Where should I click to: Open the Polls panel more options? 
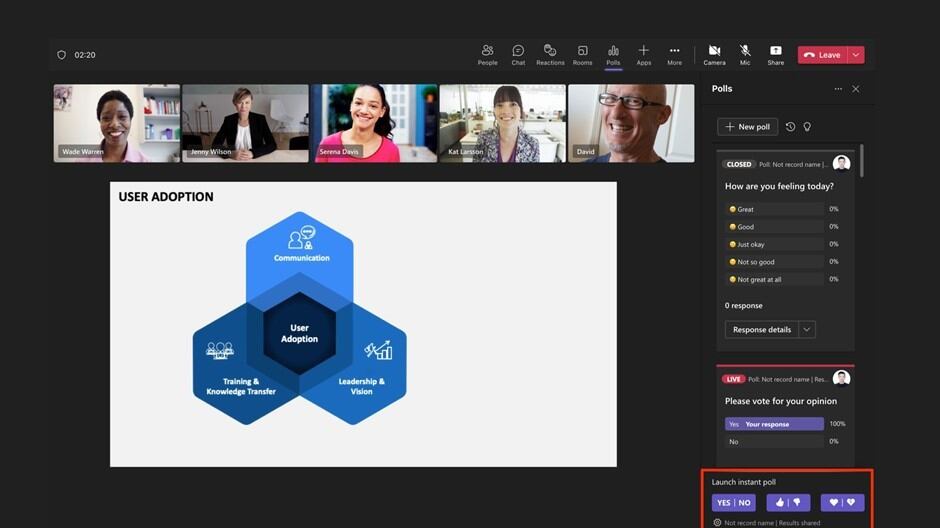click(x=838, y=89)
